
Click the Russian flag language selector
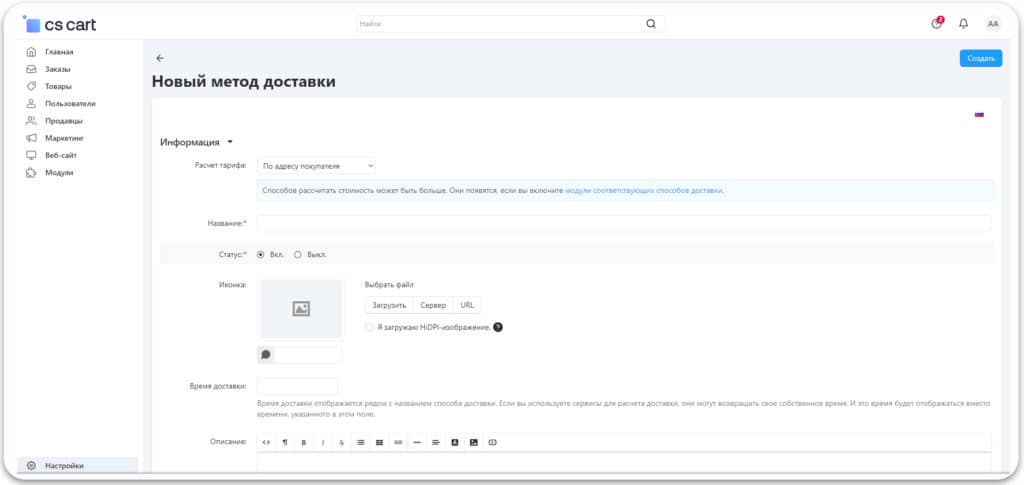pyautogui.click(x=979, y=115)
